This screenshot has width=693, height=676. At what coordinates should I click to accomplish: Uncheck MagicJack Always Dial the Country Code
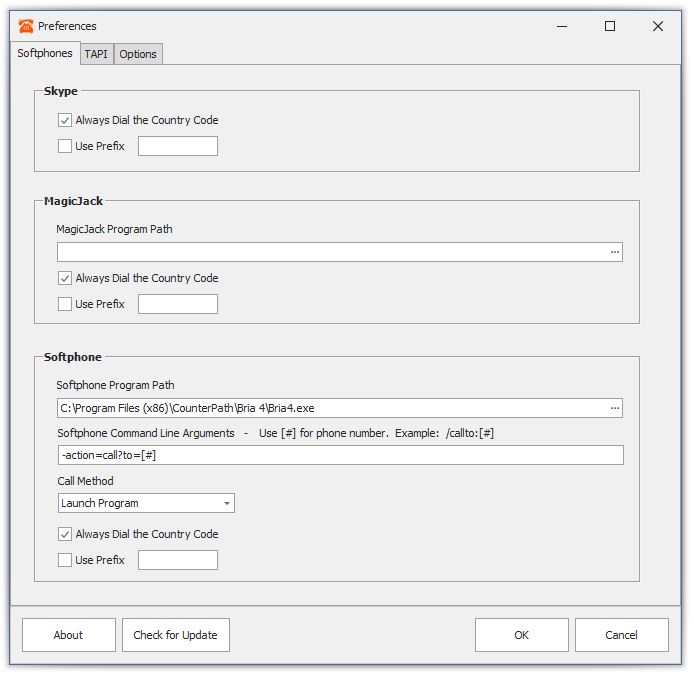[x=65, y=278]
